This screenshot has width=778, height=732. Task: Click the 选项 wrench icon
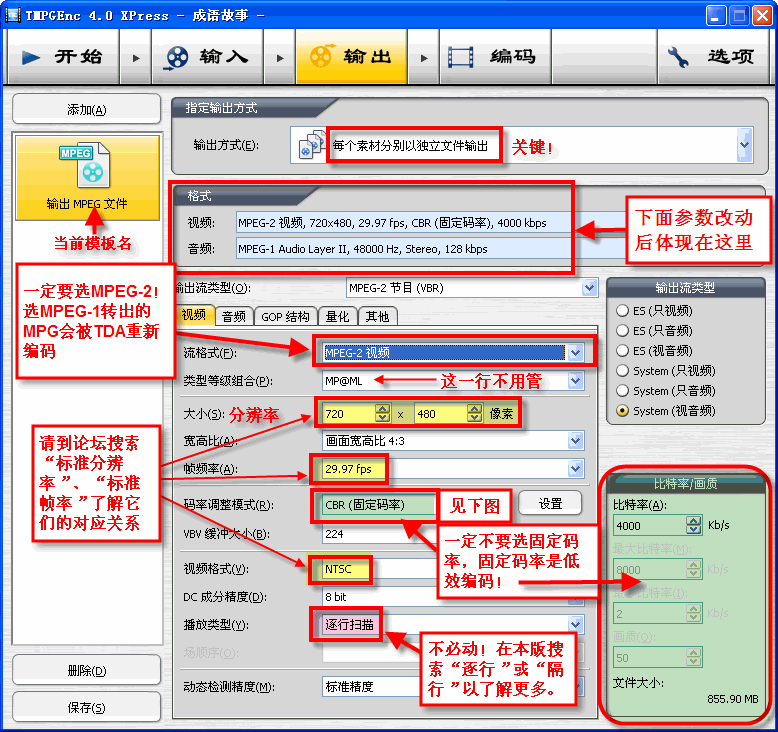click(678, 57)
